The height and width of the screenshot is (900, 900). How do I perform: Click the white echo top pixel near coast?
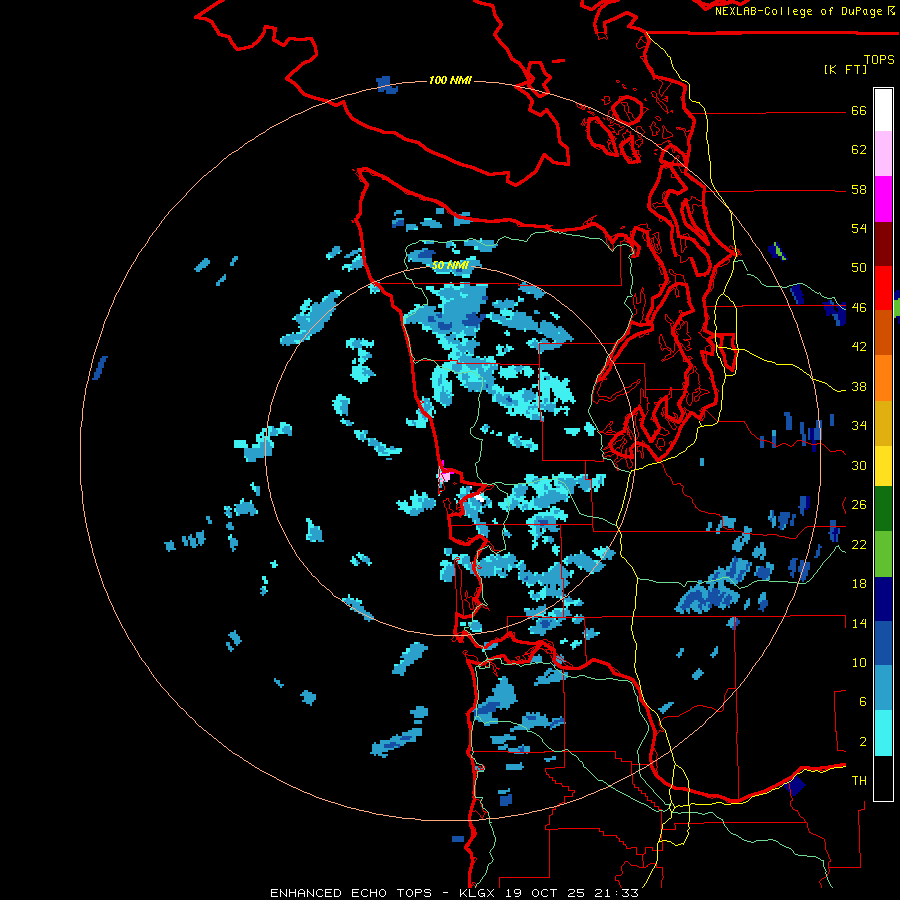coord(478,498)
